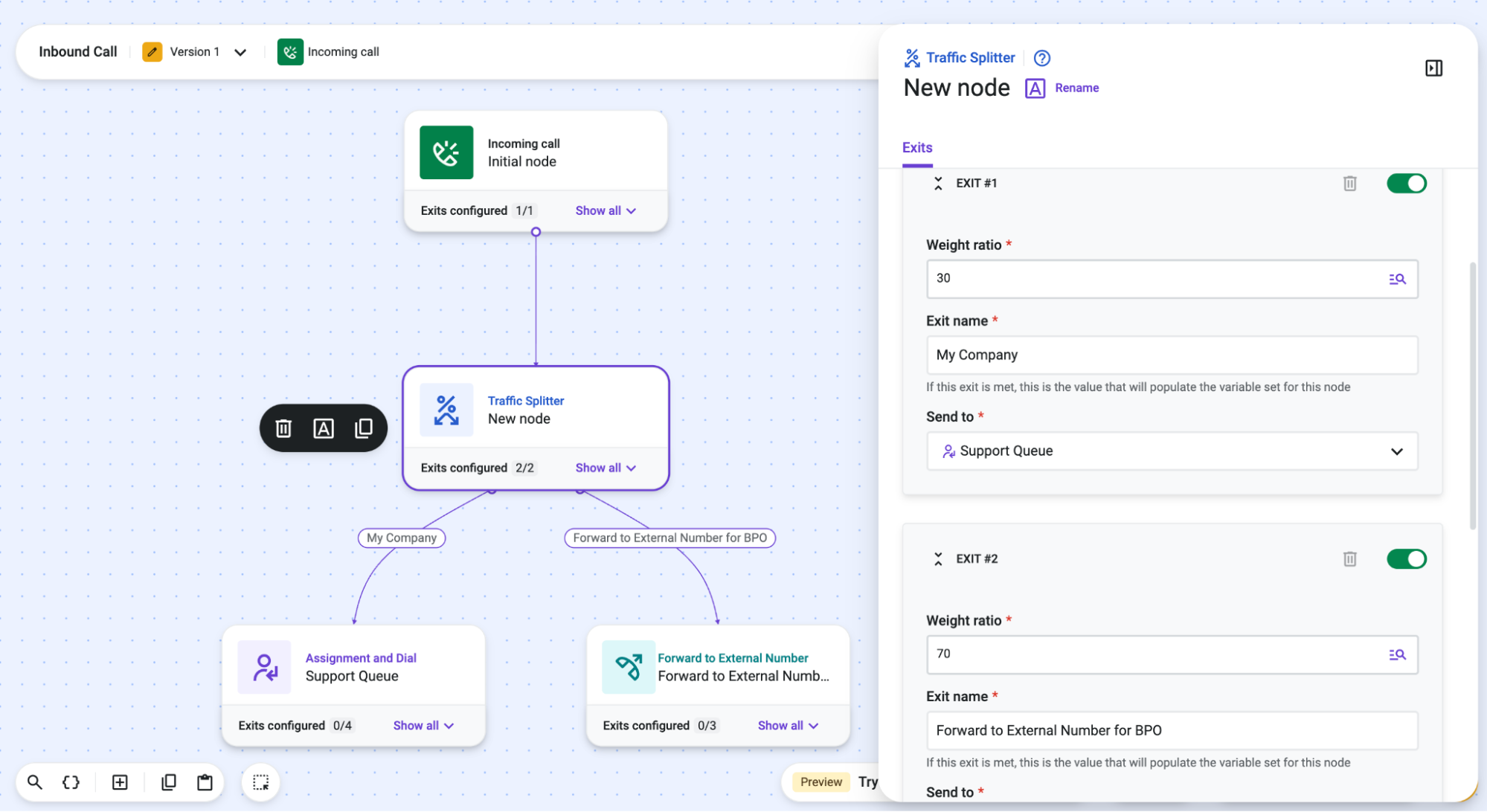Open the Send to Support Queue dropdown
Image resolution: width=1487 pixels, height=812 pixels.
[x=1172, y=451]
